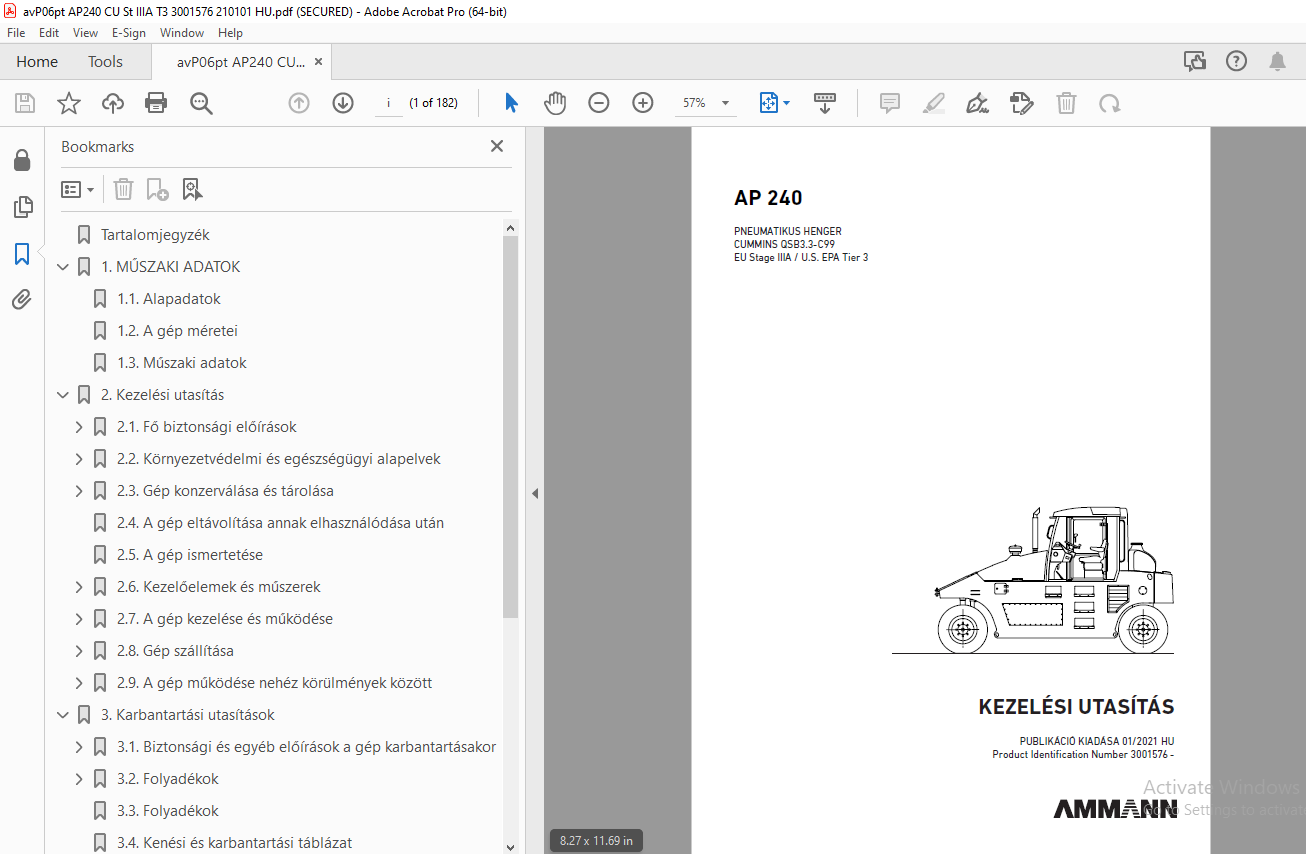Open the Edit menu
The image size is (1306, 854).
pos(49,33)
